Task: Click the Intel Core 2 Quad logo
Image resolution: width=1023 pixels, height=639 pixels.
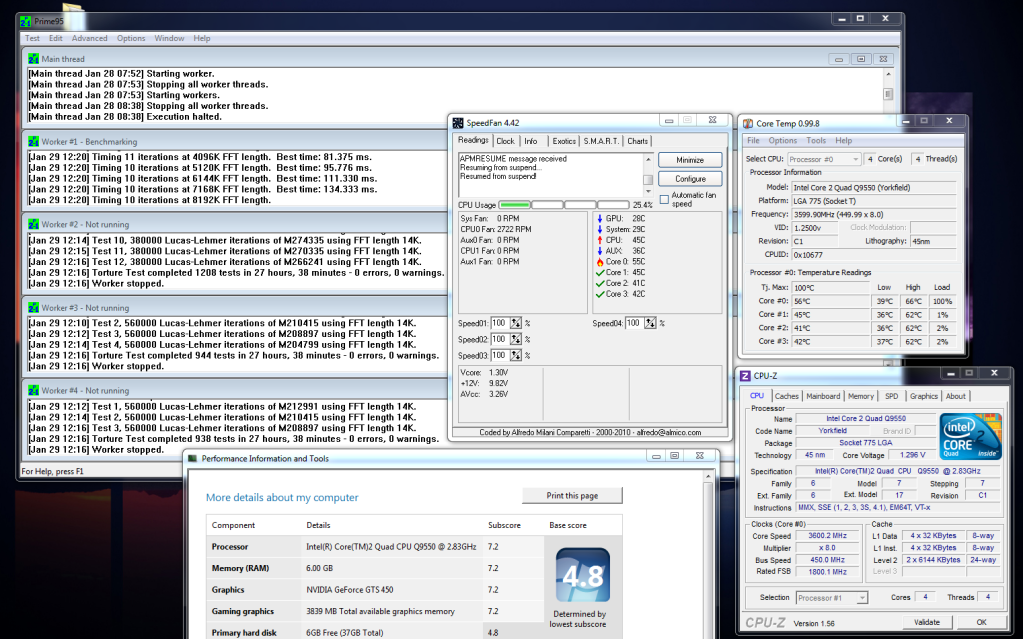Action: coord(970,436)
